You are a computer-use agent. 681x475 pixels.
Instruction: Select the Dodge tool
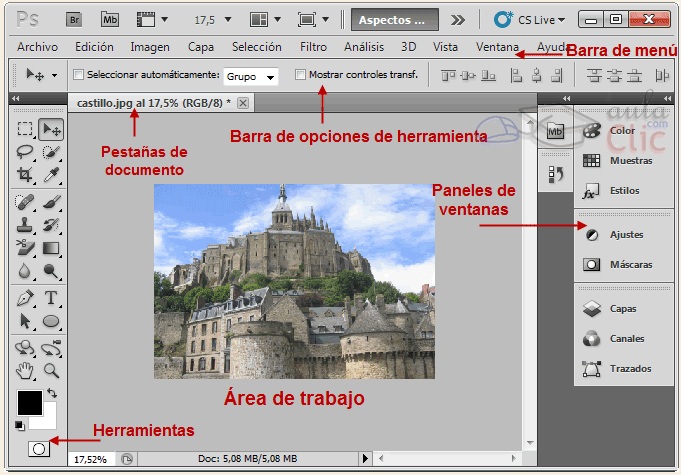[x=51, y=271]
